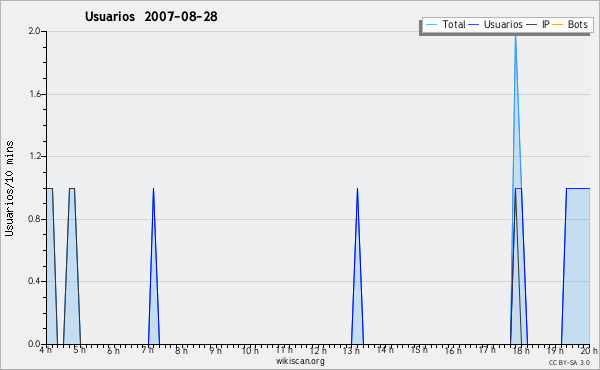Click the '7 h' x-axis label
Image resolution: width=600 pixels, height=370 pixels.
(147, 350)
